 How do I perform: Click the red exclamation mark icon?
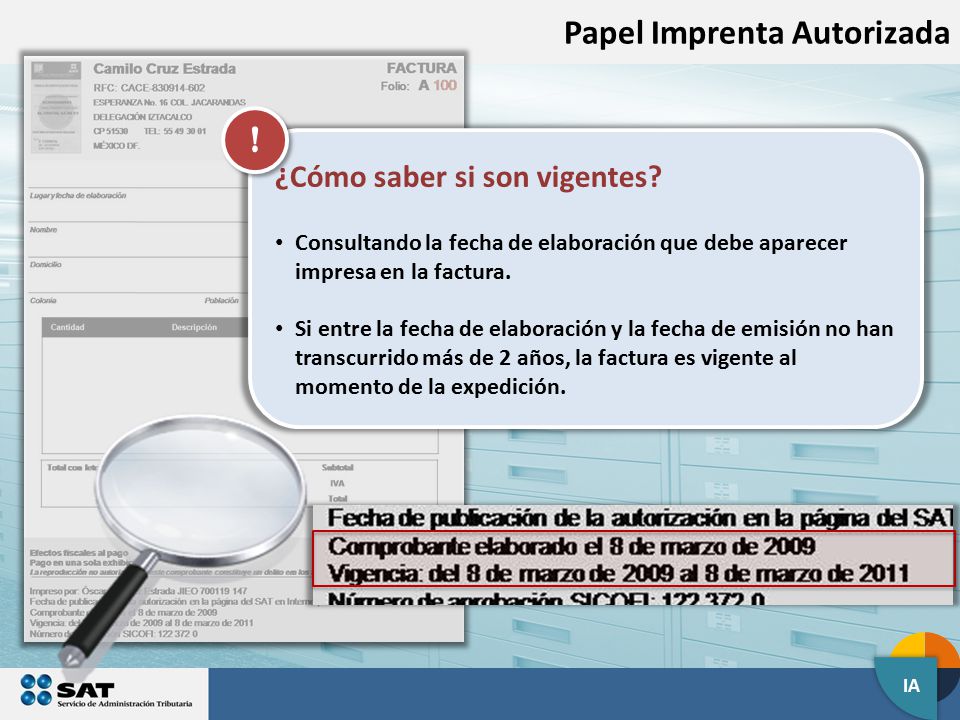point(255,140)
